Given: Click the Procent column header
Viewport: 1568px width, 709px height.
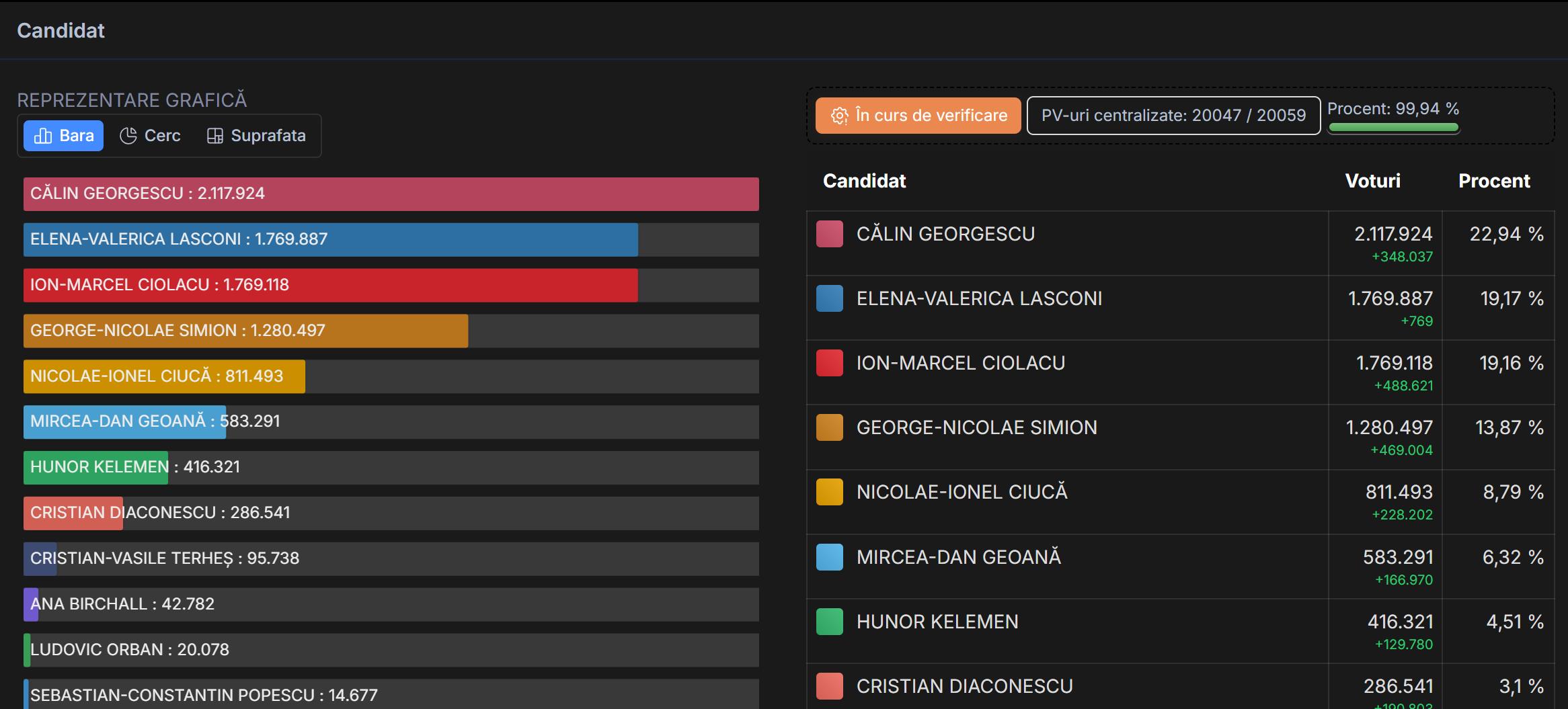Looking at the screenshot, I should tap(1493, 181).
